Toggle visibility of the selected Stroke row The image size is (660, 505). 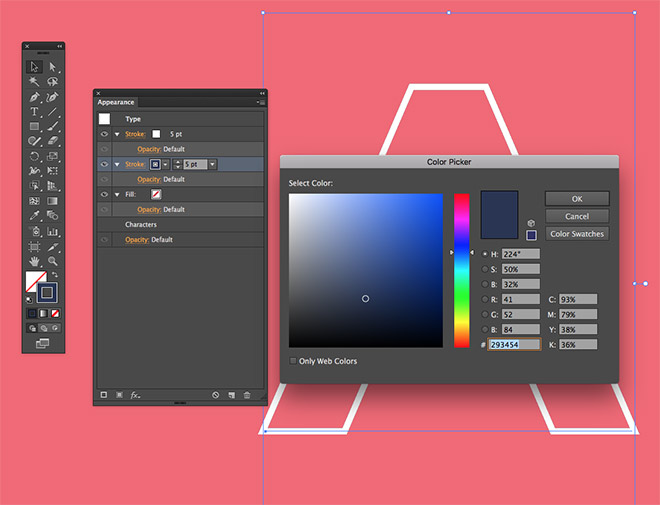point(104,164)
